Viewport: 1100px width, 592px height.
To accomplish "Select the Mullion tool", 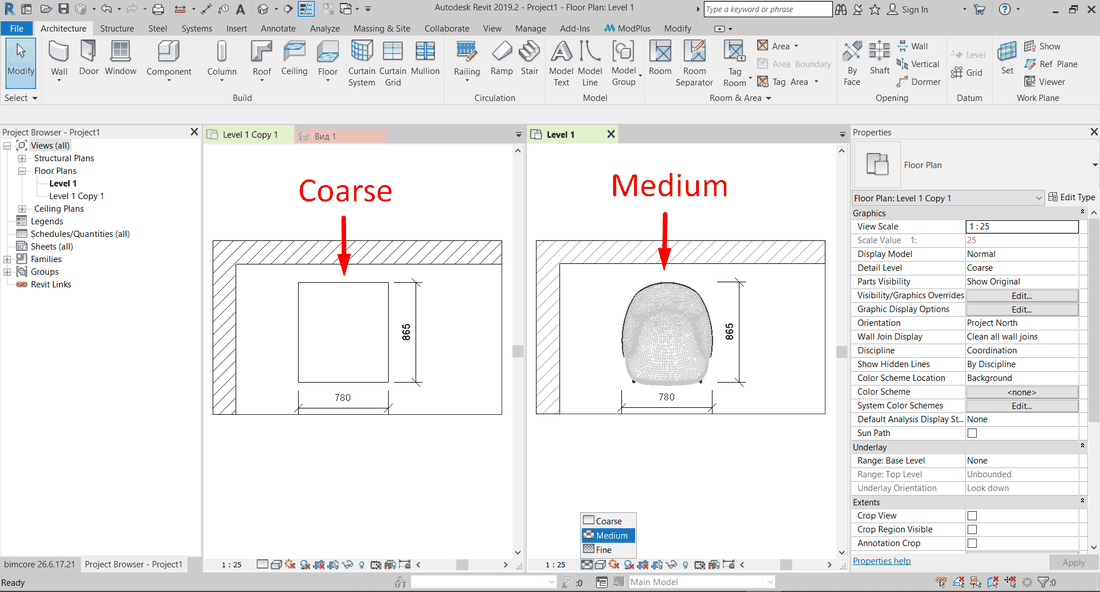I will 425,58.
